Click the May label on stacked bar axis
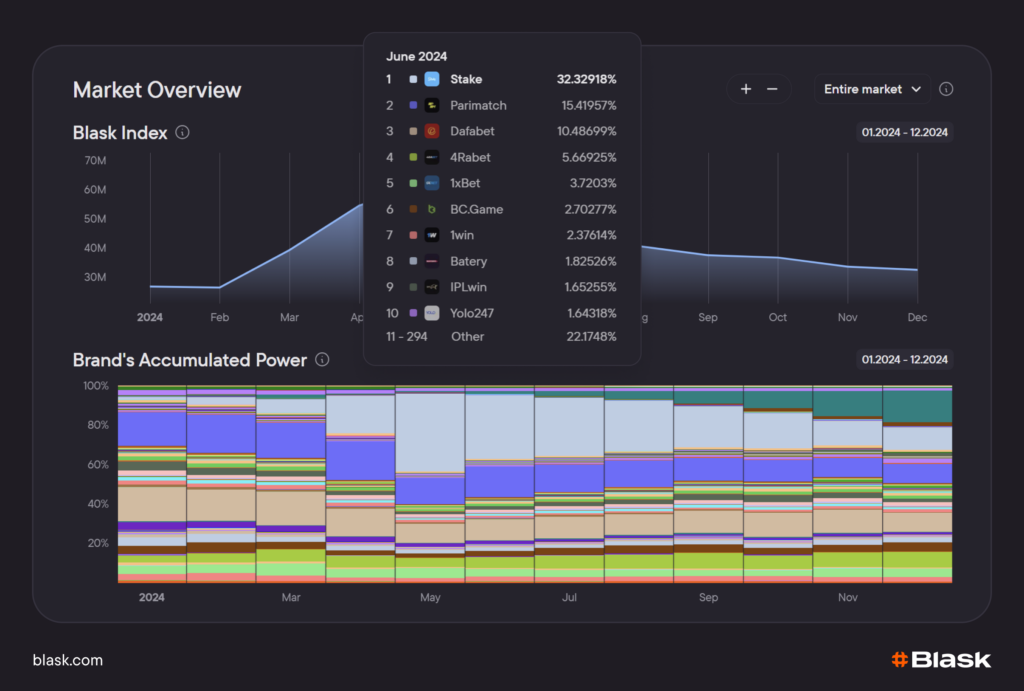 (x=430, y=597)
